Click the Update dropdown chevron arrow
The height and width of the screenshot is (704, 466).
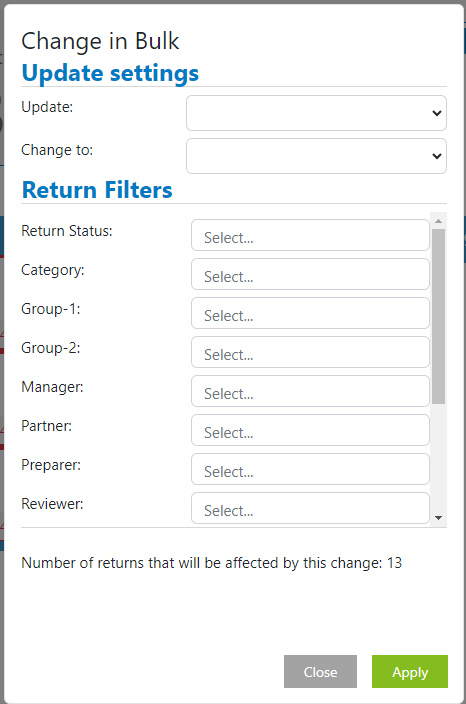point(436,113)
